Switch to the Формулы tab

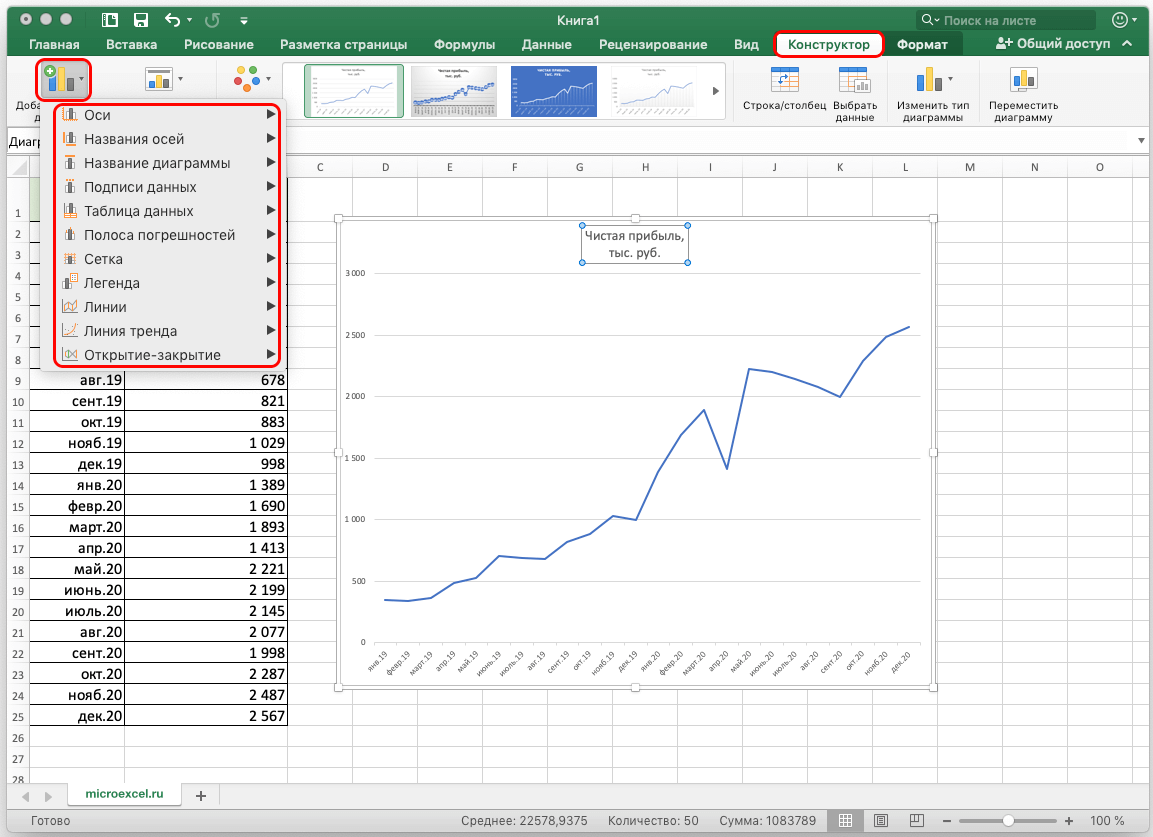point(464,45)
